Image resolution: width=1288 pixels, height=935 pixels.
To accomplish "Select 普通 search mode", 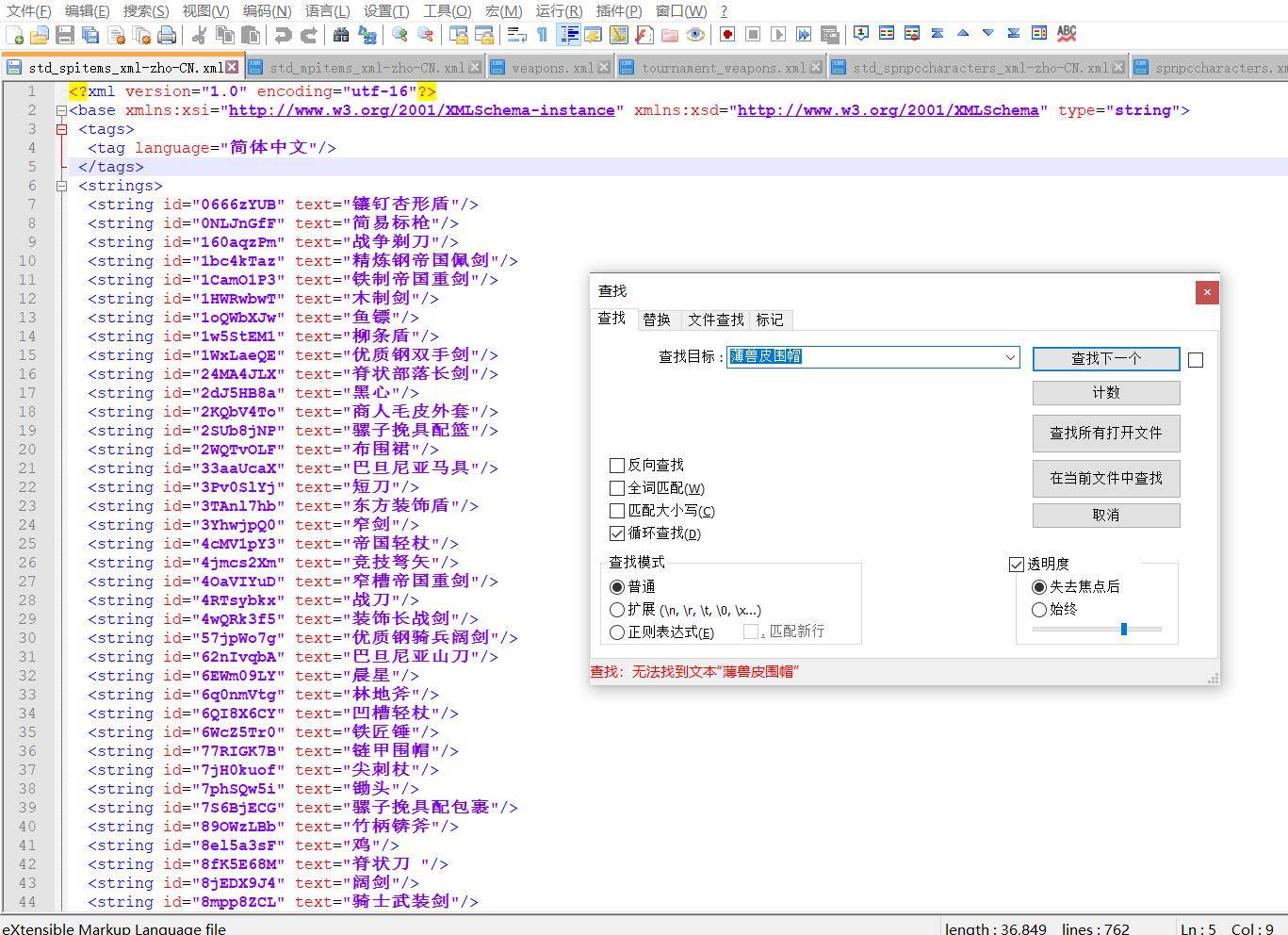I will tap(617, 587).
